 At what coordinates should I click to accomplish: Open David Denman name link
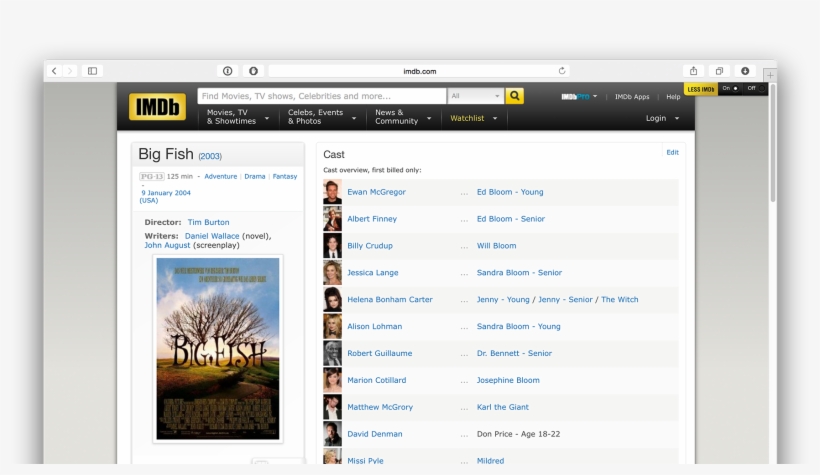374,434
